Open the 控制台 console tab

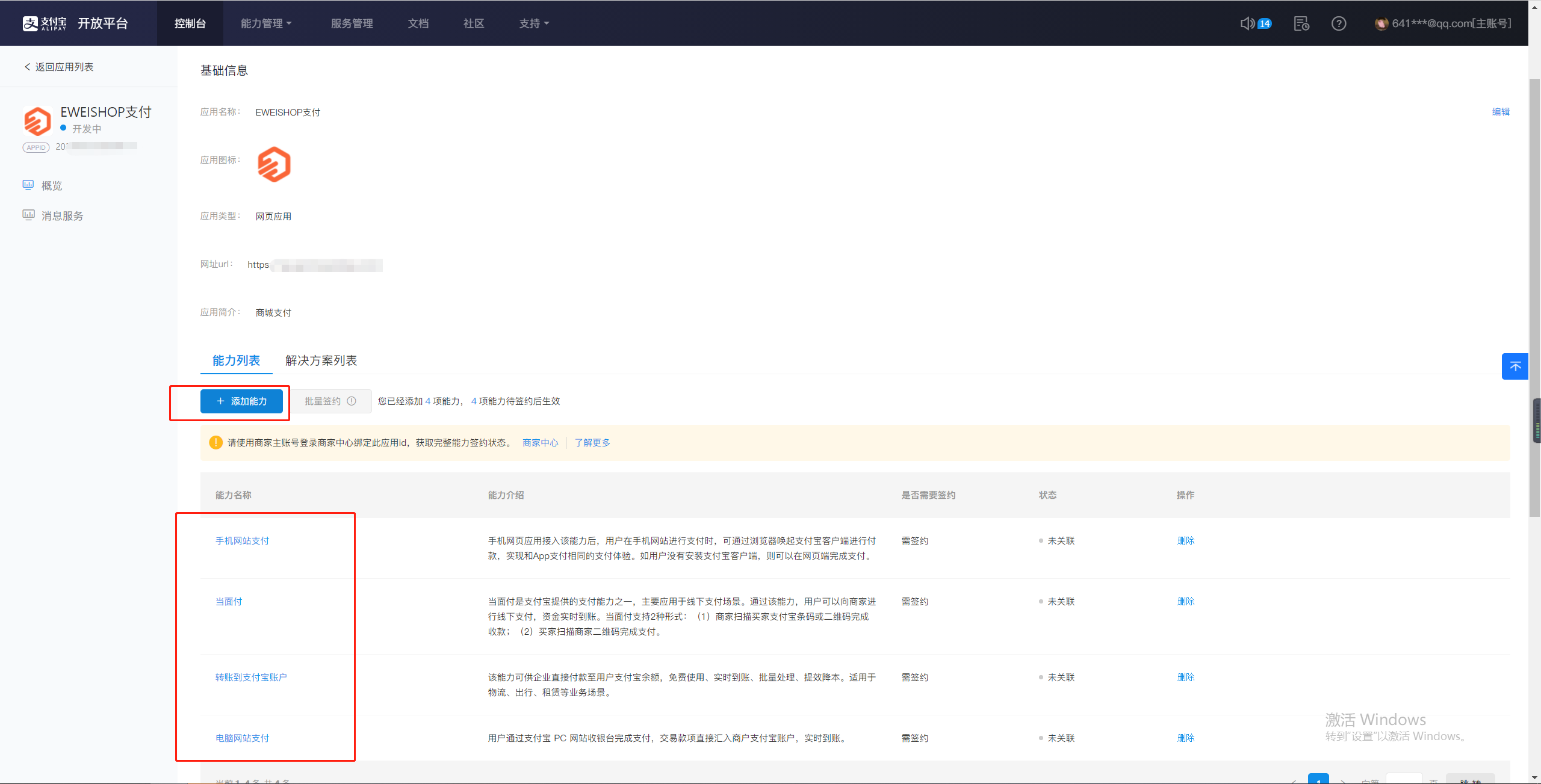pyautogui.click(x=190, y=23)
